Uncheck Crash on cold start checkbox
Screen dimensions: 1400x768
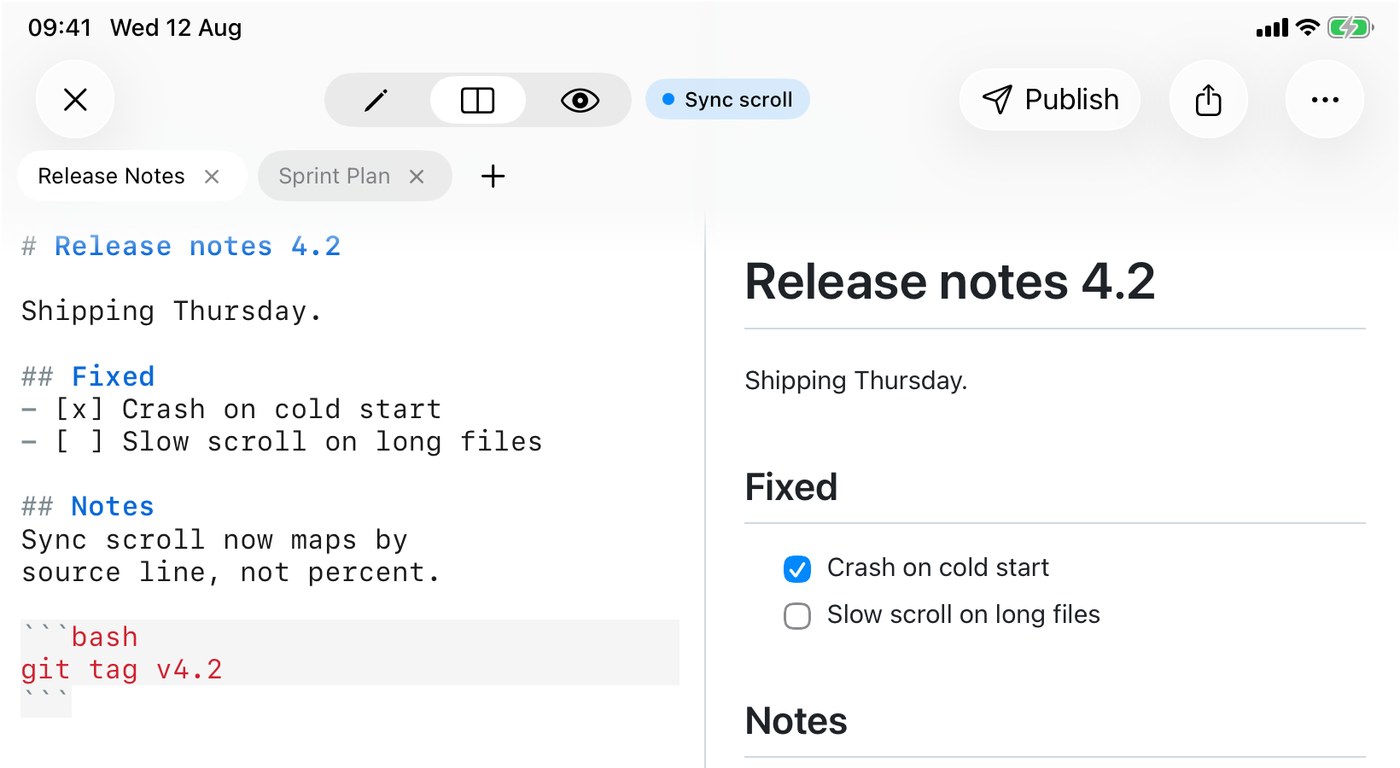[x=797, y=569]
